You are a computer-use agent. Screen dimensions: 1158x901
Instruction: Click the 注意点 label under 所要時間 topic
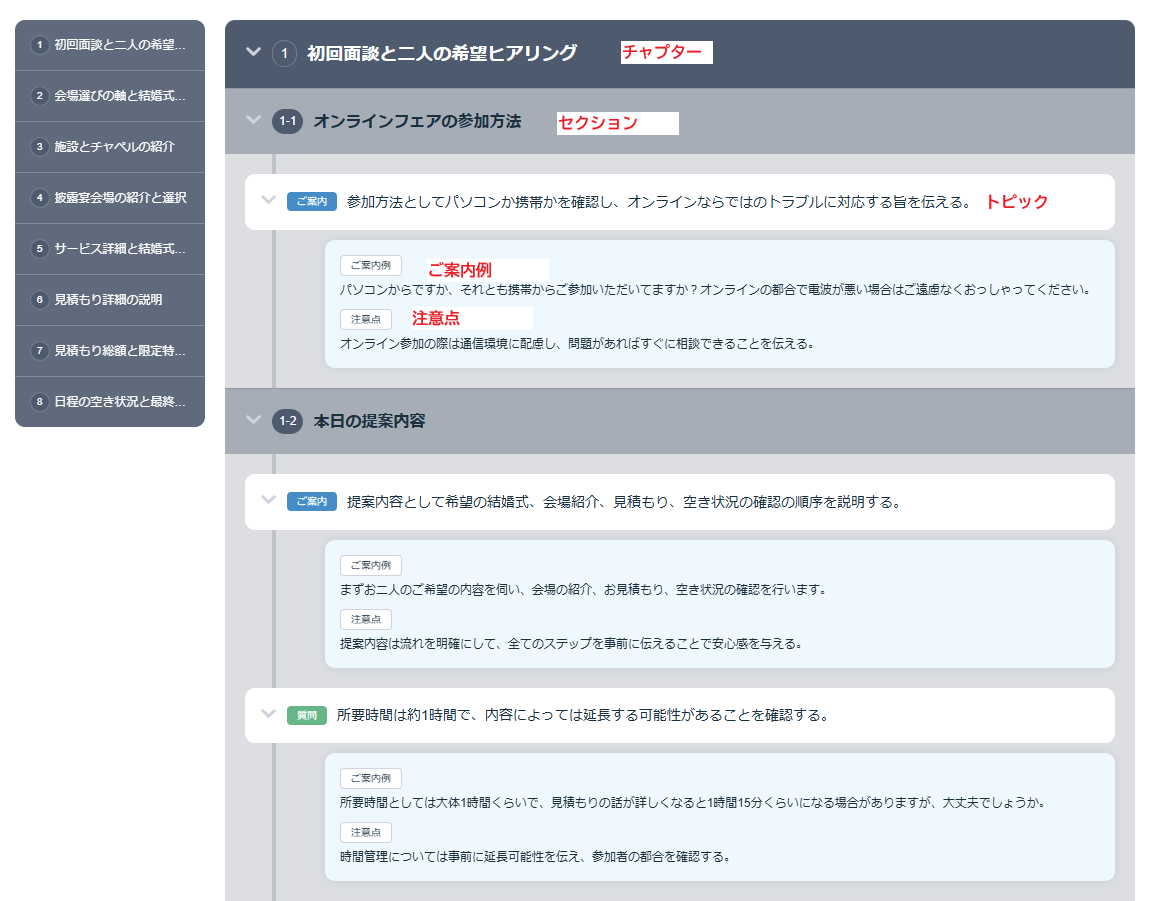click(x=366, y=832)
